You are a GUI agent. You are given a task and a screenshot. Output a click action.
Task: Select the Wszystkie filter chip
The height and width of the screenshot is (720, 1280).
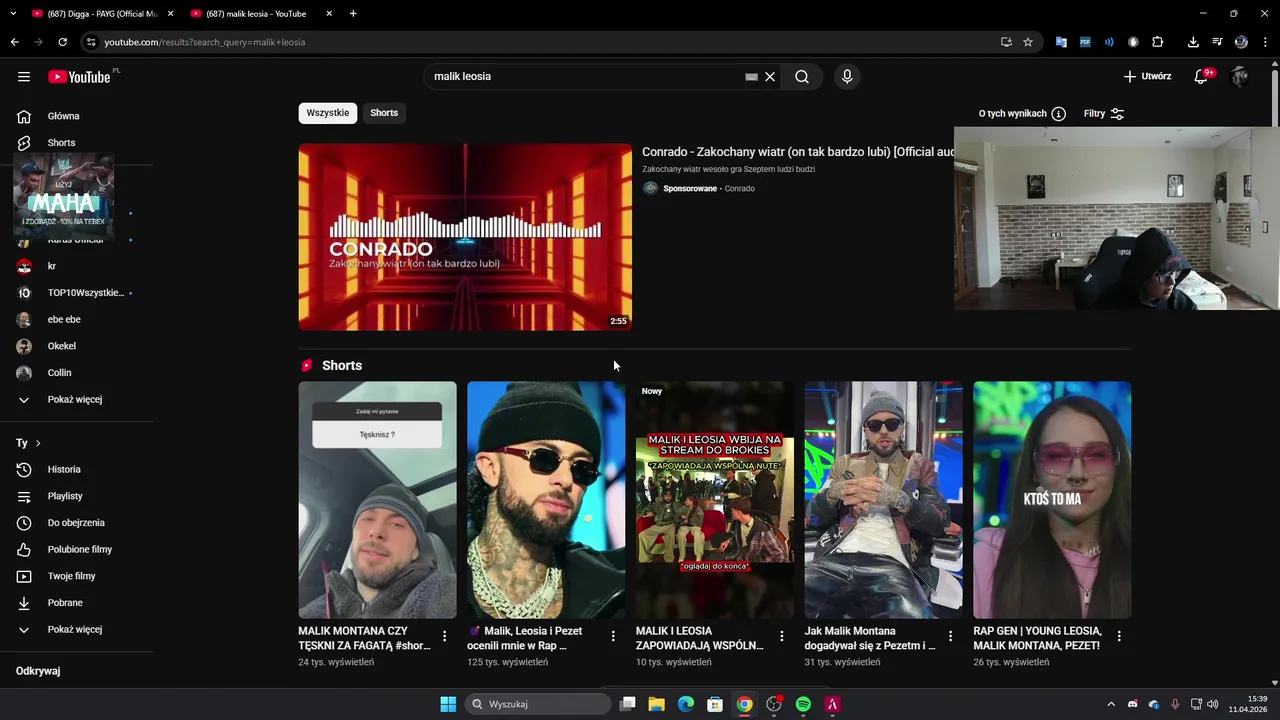328,113
